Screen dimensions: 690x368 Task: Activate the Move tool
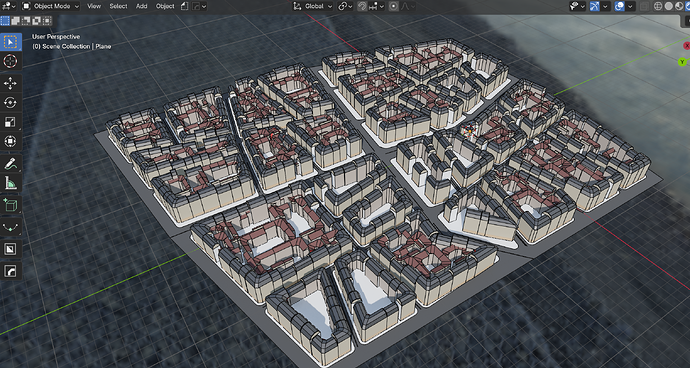[10, 83]
